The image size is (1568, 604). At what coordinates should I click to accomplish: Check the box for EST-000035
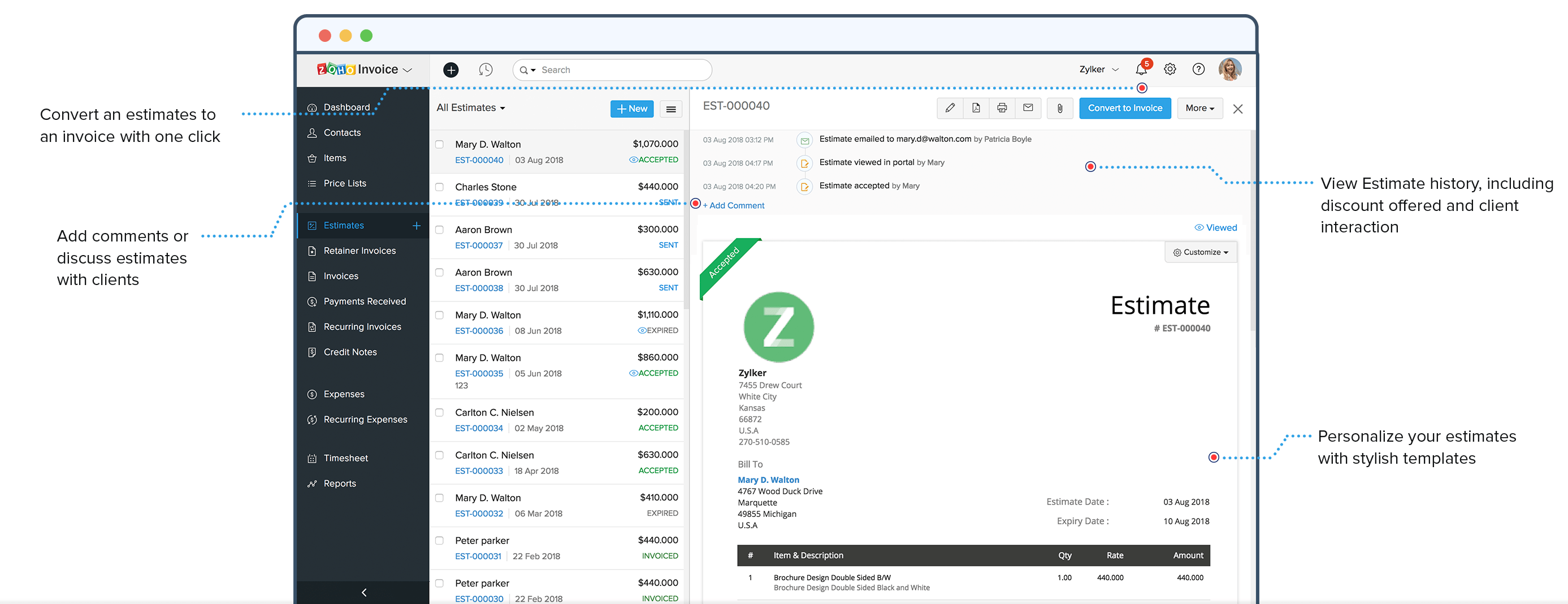tap(439, 357)
